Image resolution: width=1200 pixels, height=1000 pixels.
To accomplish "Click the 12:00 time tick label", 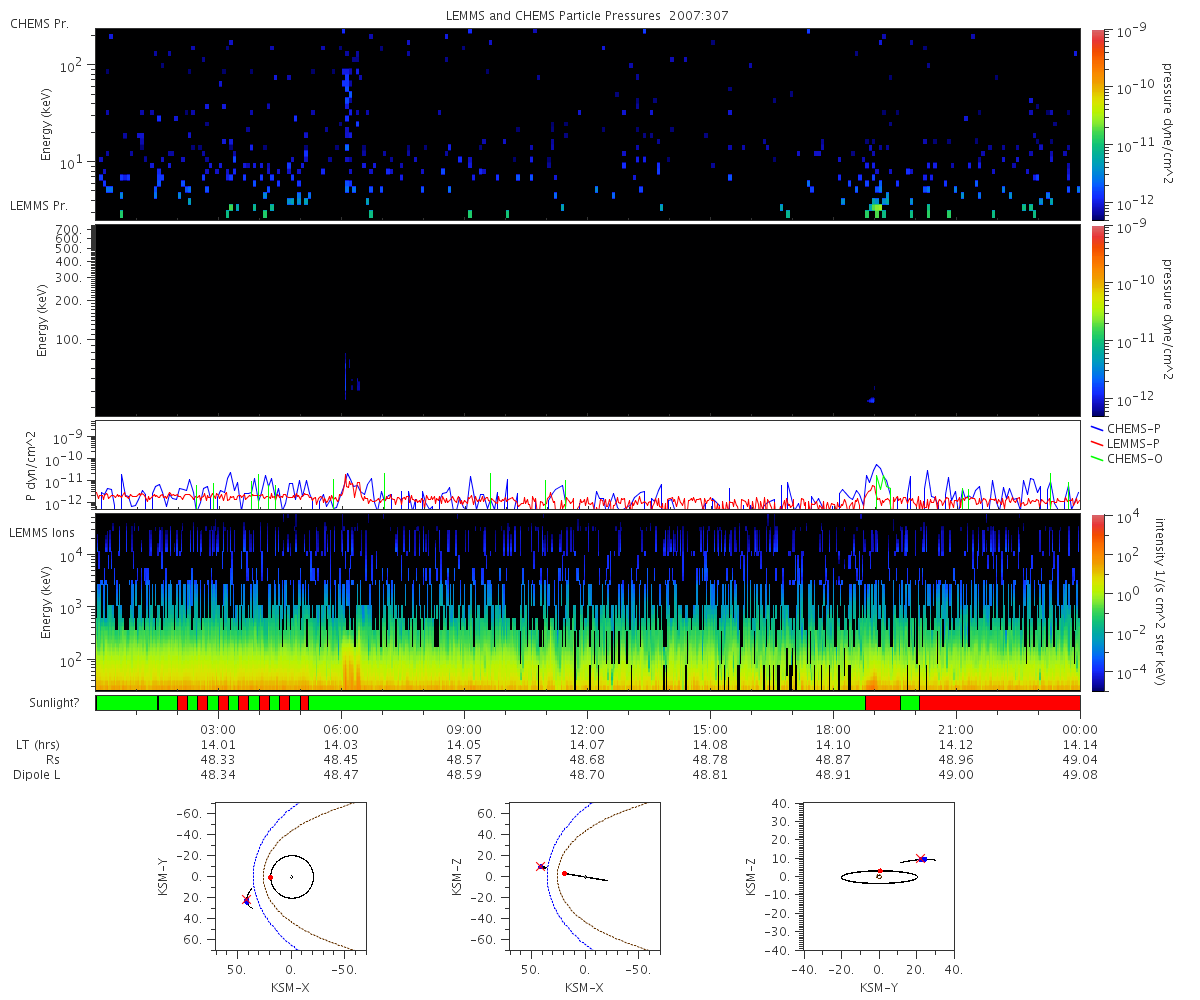I will pos(587,729).
